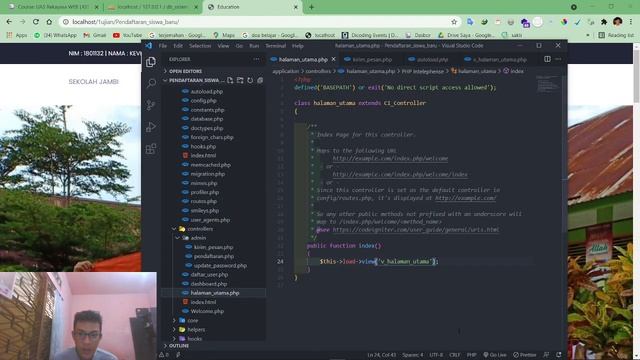Viewport: 640px width, 360px height.
Task: Open the Chrome Apps shortcut
Action: 17,36
